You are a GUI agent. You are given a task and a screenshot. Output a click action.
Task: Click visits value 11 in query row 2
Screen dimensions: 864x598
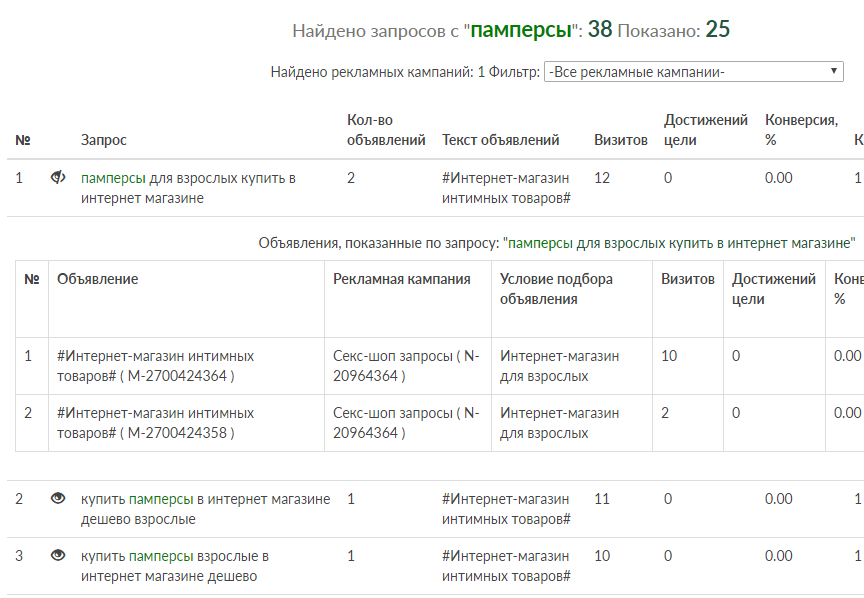pyautogui.click(x=602, y=499)
